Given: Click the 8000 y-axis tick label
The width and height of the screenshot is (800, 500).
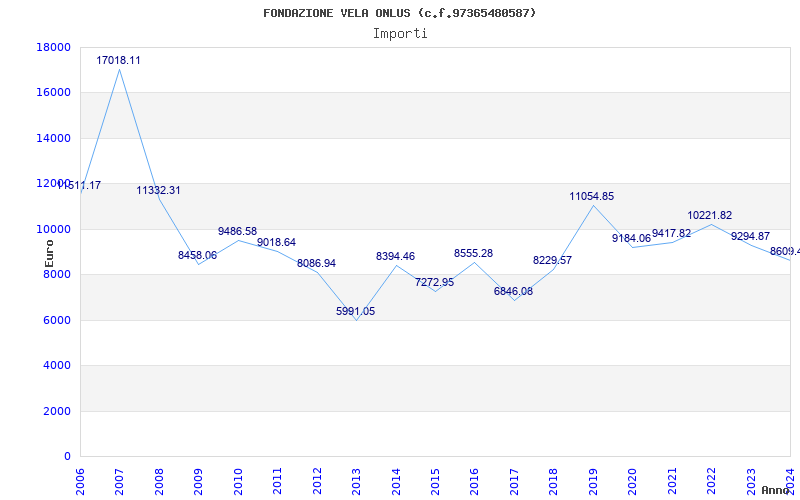Looking at the screenshot, I should click(x=57, y=274).
